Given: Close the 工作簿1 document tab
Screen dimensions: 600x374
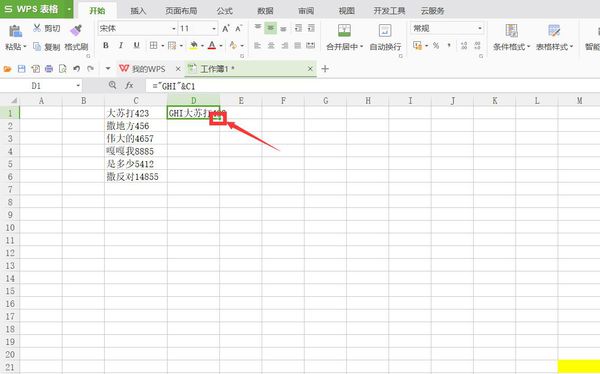Looking at the screenshot, I should click(310, 69).
